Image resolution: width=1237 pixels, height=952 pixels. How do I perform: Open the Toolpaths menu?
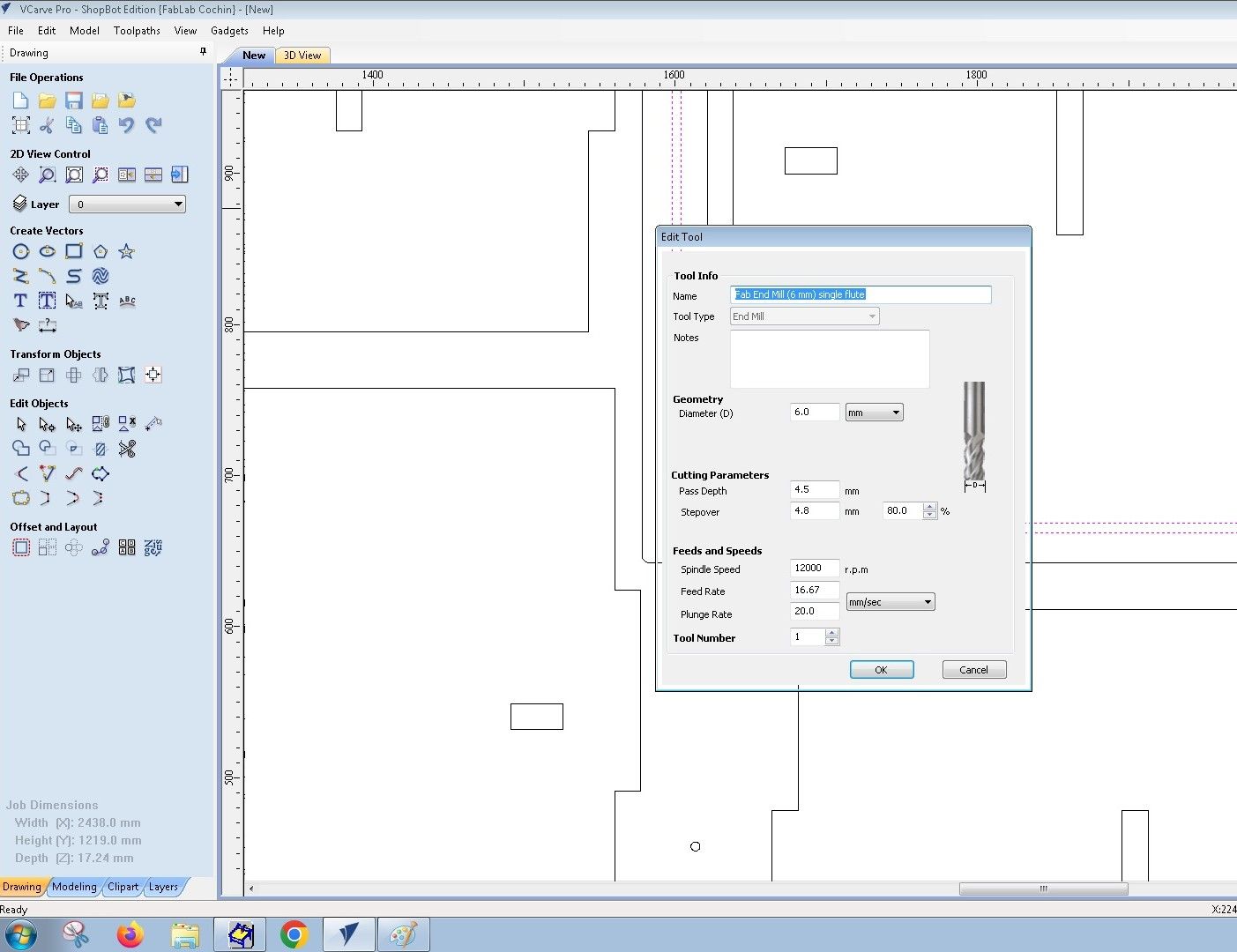click(137, 30)
